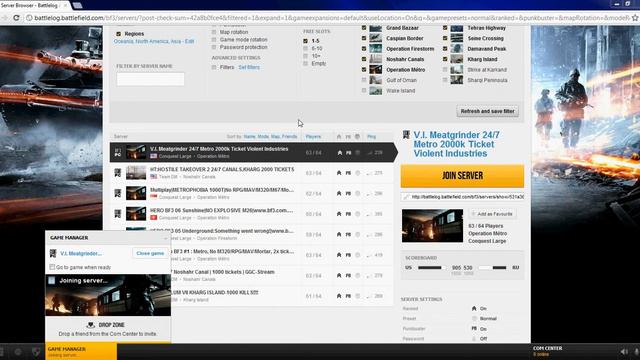Viewport: 640px width, 360px height.
Task: Sort server list by Name
Action: (249, 137)
